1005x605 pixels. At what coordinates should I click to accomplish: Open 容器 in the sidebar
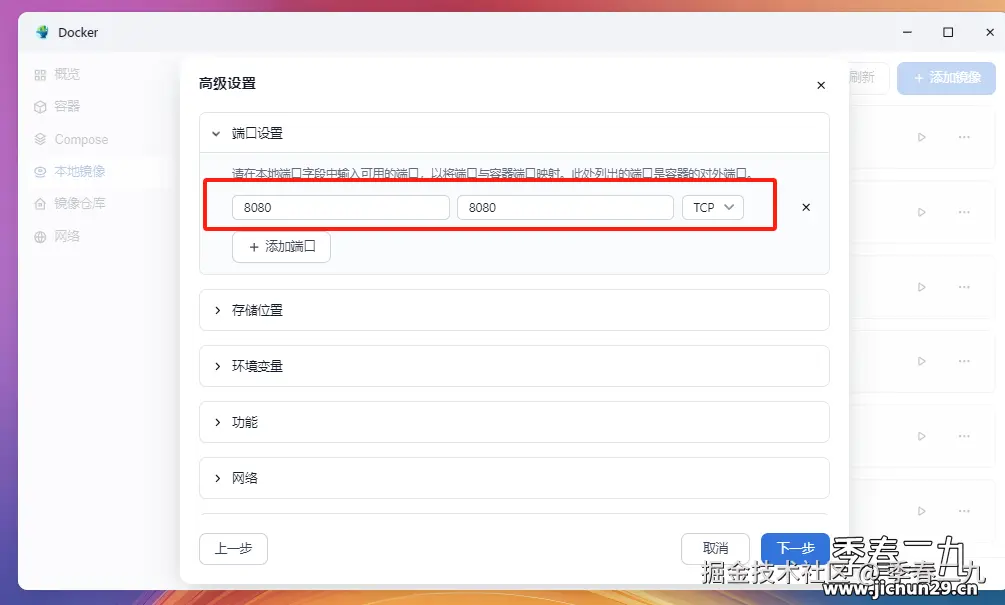point(67,106)
